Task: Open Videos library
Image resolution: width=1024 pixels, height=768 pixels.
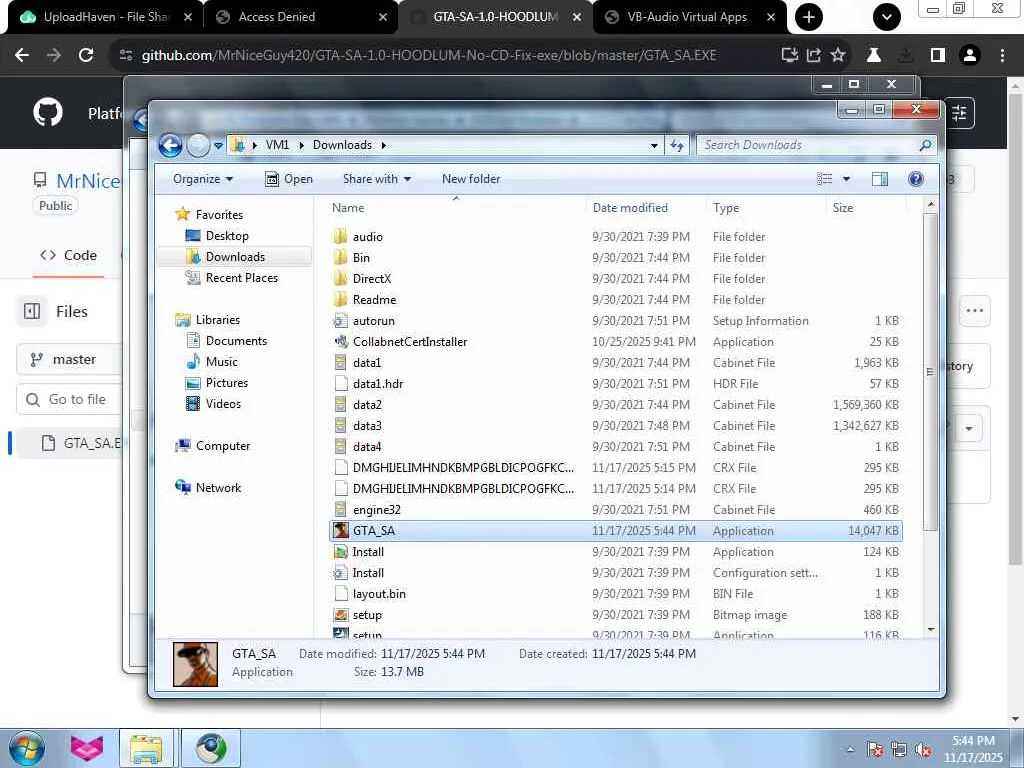Action: coord(214,404)
